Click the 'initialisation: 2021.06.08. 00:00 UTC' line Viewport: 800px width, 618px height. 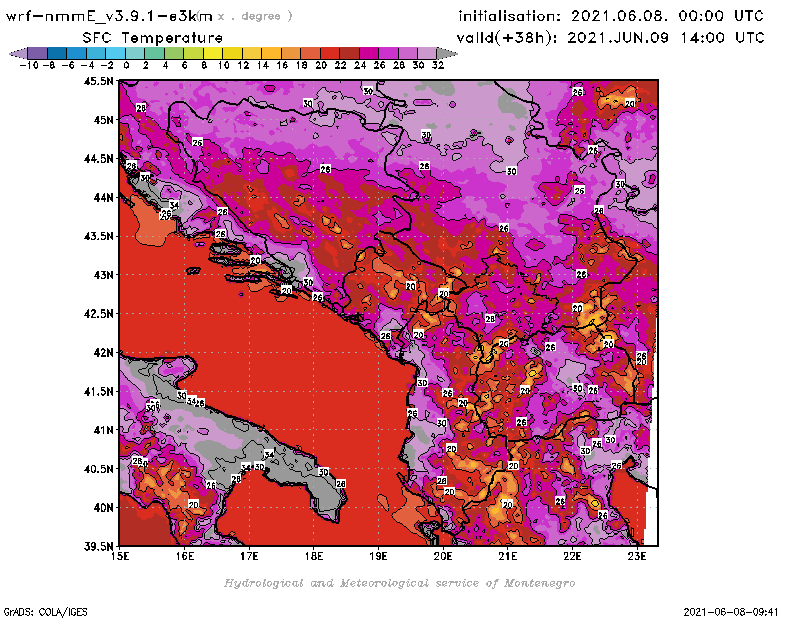point(611,16)
